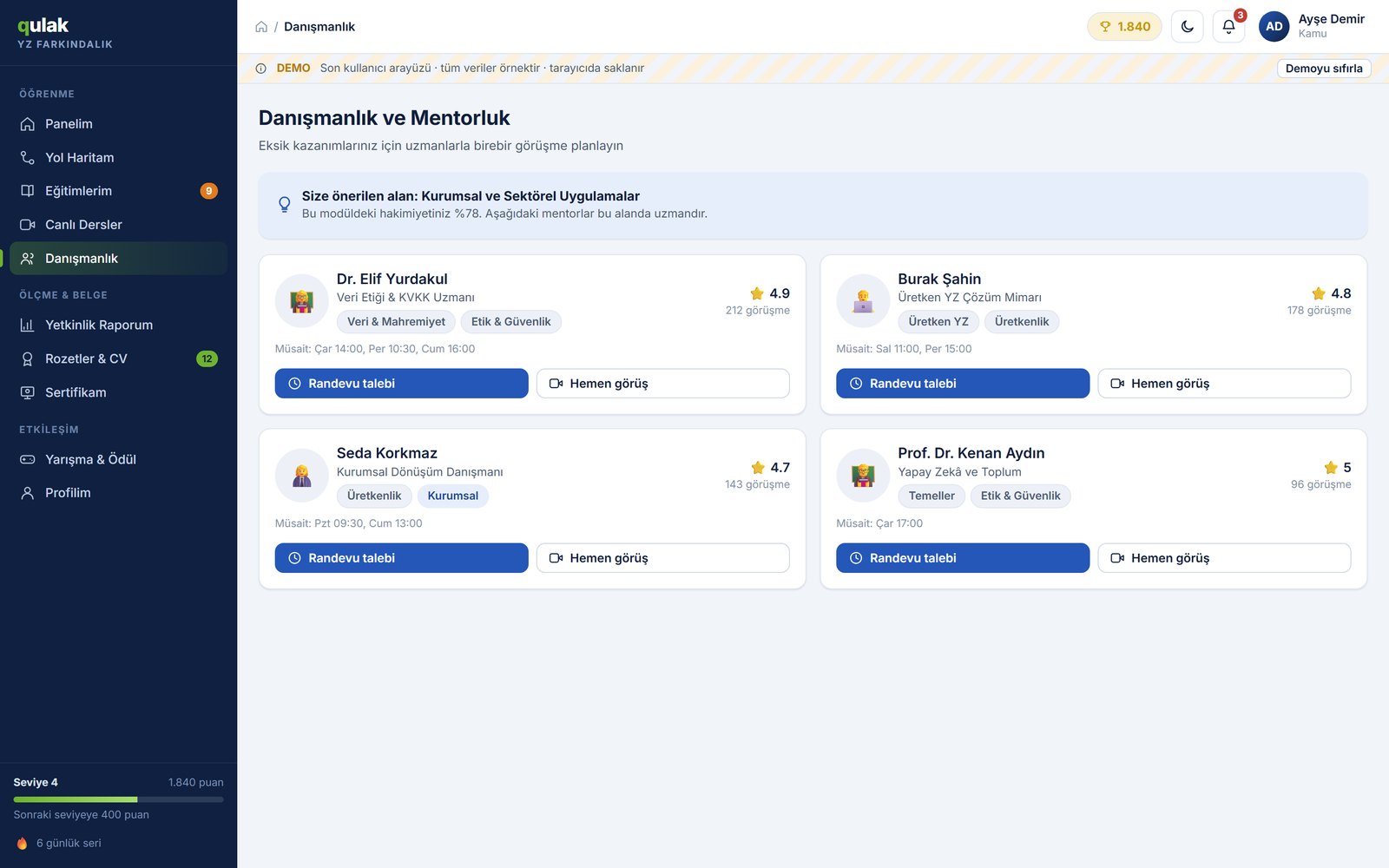
Task: Go to Sertifikam page
Action: click(x=118, y=392)
